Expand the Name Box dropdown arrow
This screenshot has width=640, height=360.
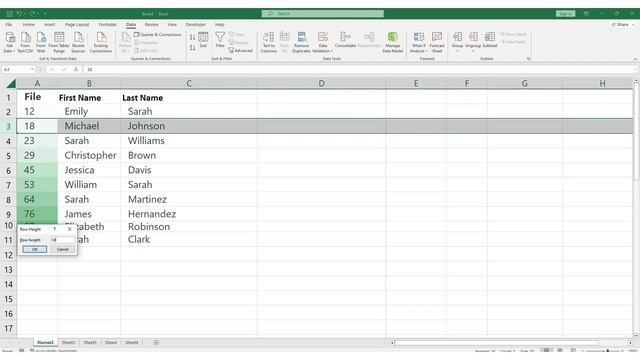click(32, 69)
